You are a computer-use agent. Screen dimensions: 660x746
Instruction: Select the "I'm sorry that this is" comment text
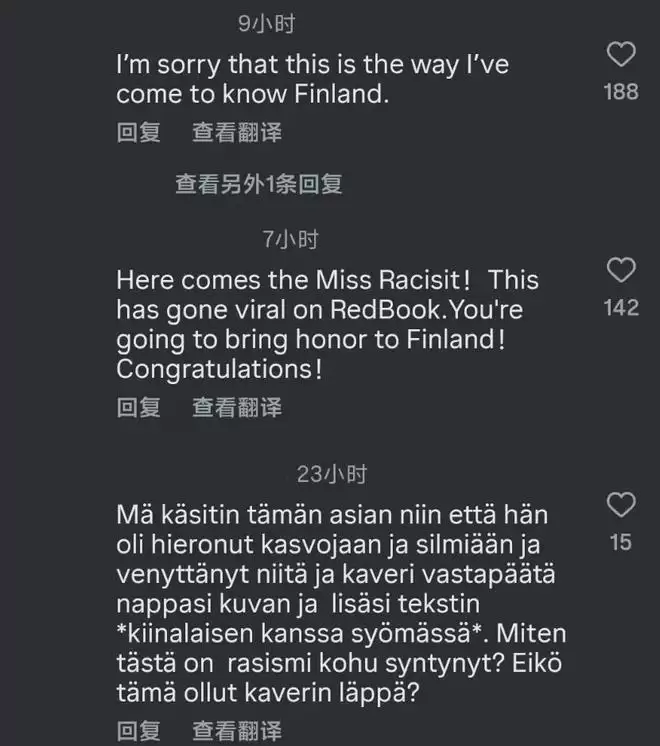(x=312, y=80)
